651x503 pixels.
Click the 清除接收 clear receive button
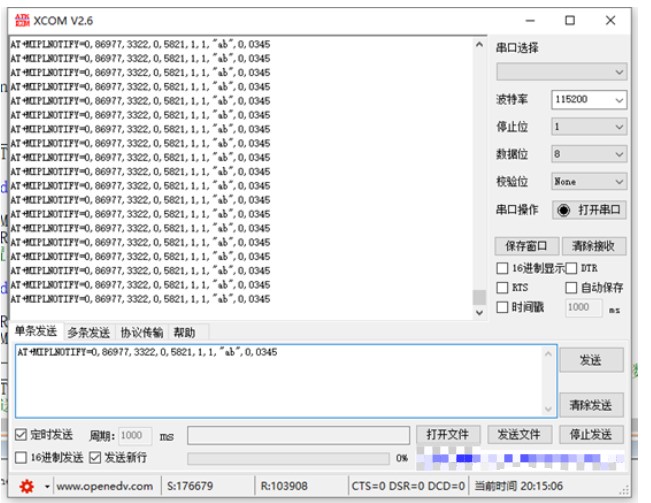tap(594, 246)
